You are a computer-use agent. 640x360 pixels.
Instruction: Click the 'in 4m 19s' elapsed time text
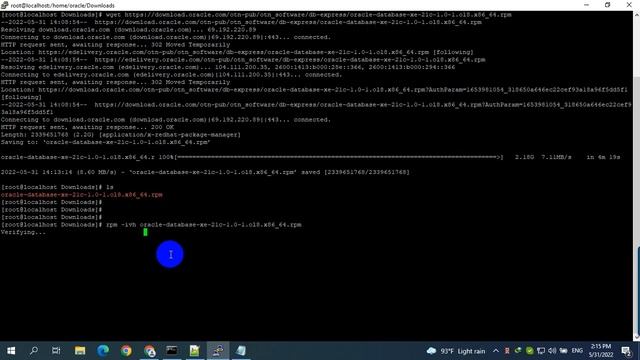click(603, 157)
